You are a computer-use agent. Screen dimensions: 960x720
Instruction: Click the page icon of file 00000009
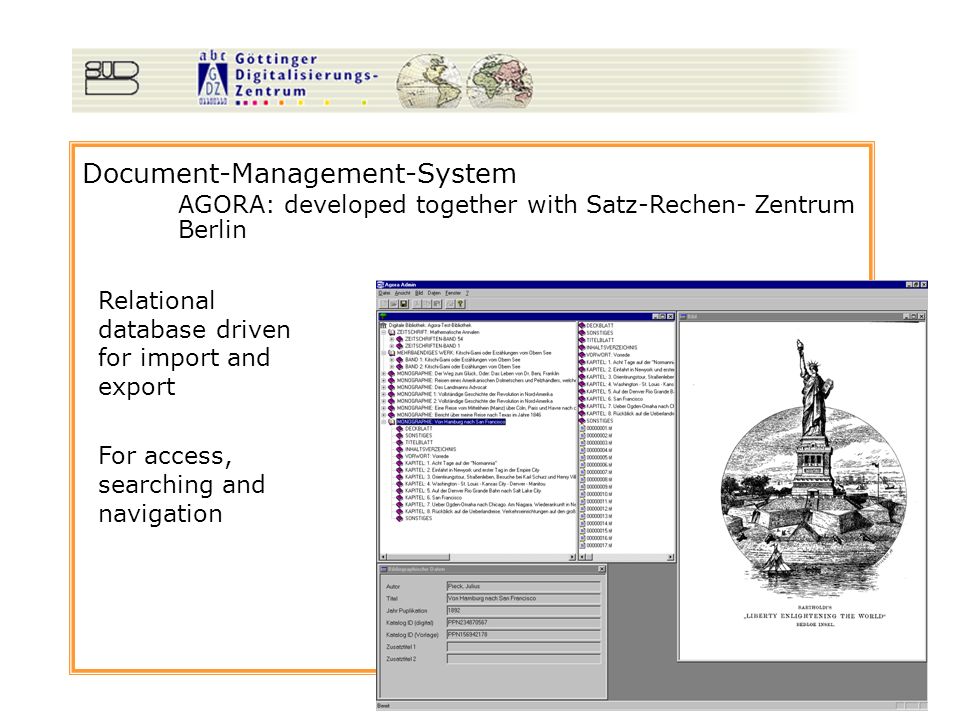(x=583, y=487)
